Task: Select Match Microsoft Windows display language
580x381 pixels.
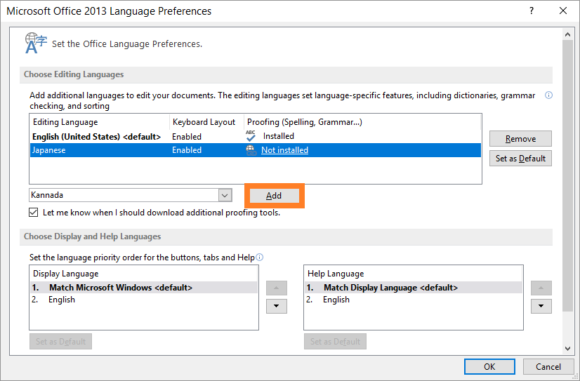Action: 144,287
